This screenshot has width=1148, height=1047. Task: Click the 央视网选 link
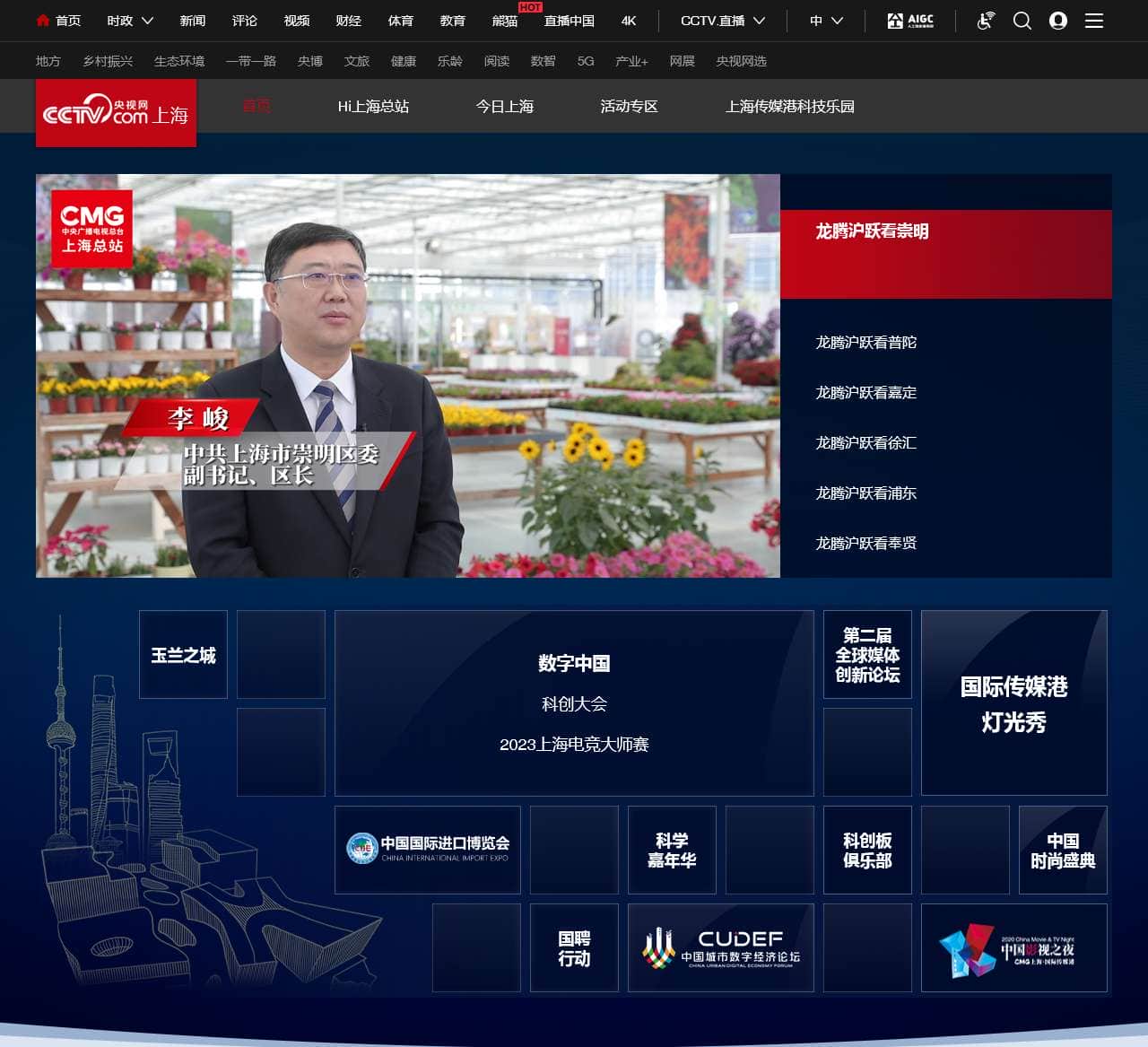742,61
